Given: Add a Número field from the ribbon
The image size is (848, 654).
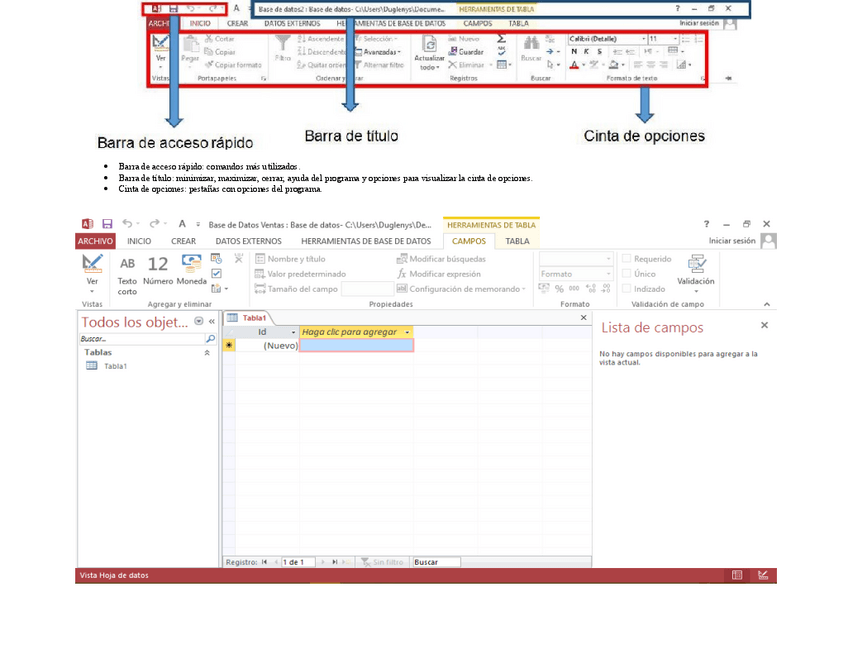Looking at the screenshot, I should coord(158,271).
